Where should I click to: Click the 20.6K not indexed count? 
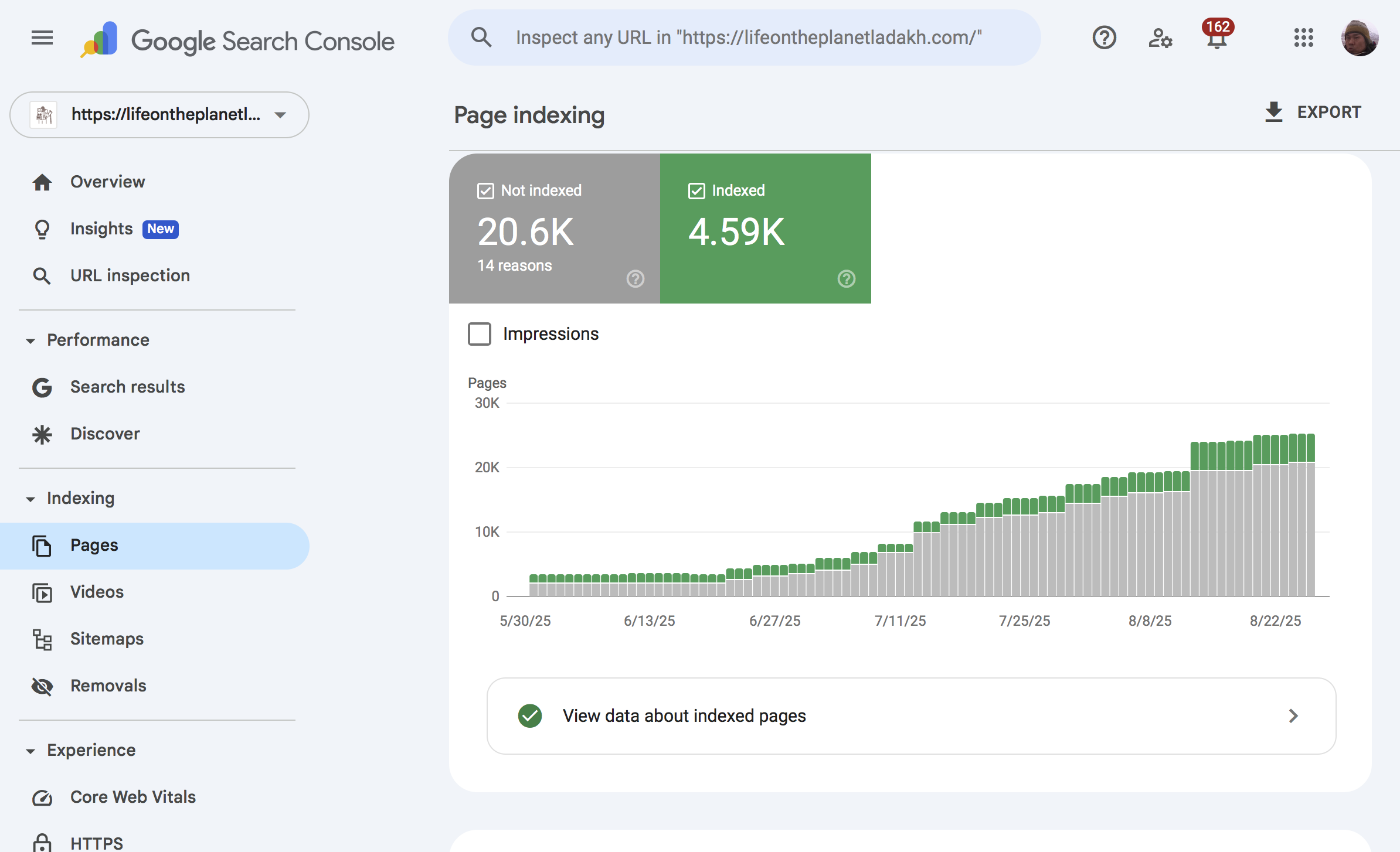pyautogui.click(x=525, y=232)
